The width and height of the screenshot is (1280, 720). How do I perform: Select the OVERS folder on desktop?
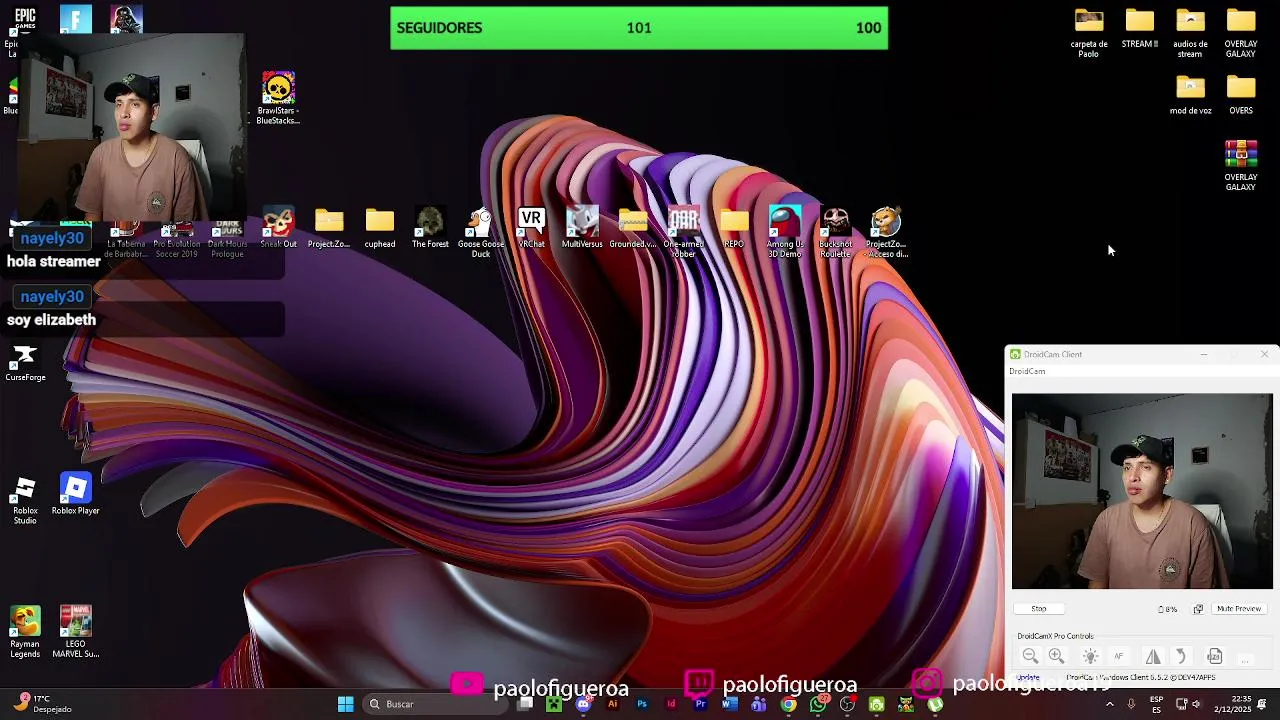click(x=1241, y=95)
